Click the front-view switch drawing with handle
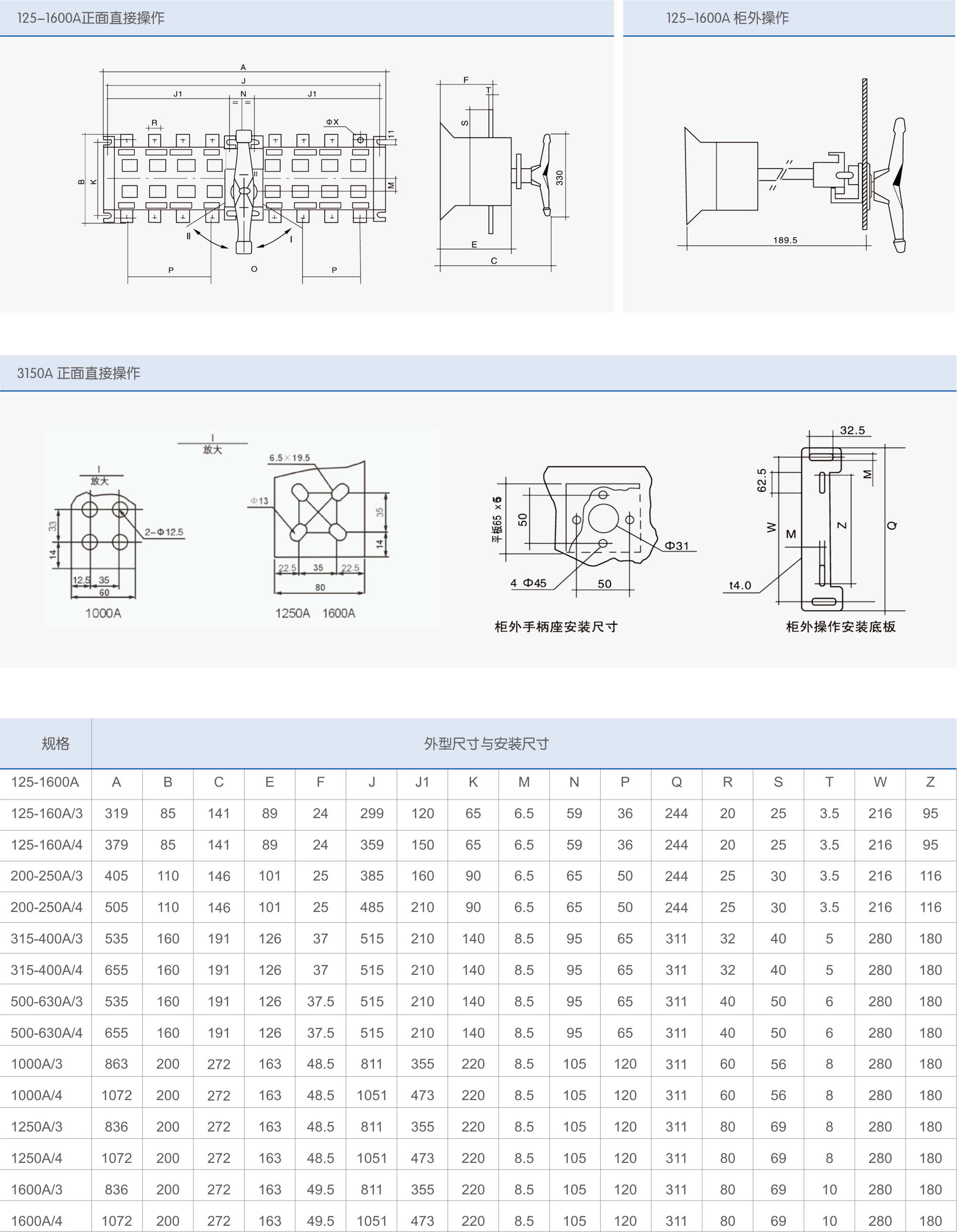This screenshot has height=1232, width=957. (240, 174)
